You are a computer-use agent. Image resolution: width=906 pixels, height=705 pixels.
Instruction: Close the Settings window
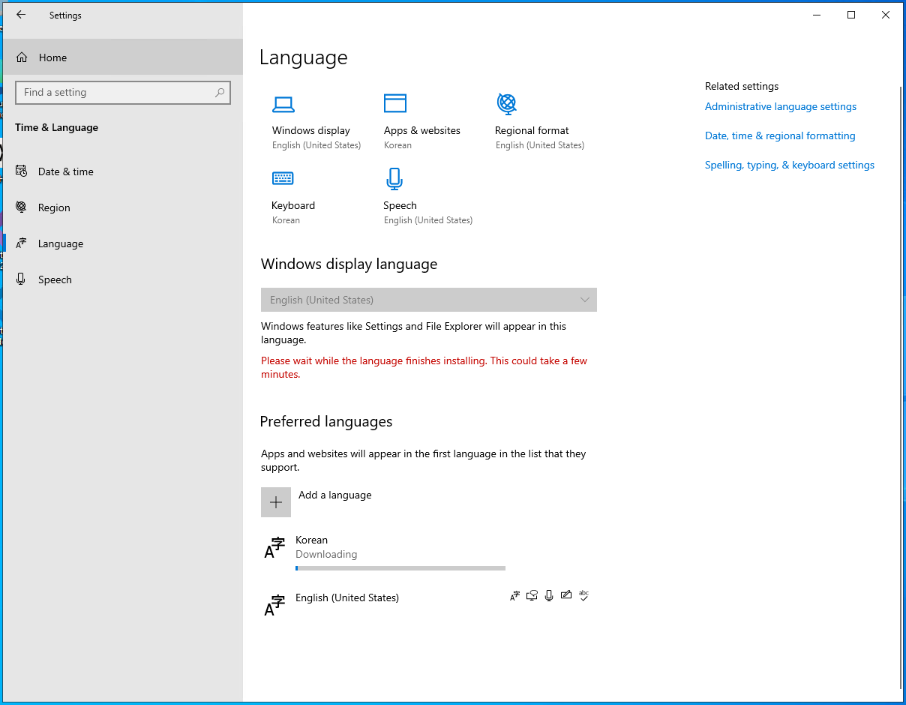point(886,15)
